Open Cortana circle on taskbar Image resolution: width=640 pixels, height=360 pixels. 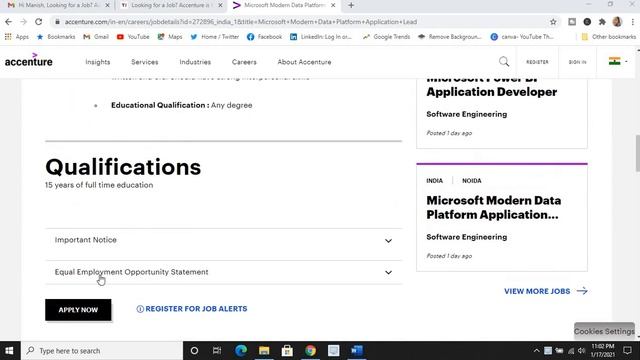point(194,351)
